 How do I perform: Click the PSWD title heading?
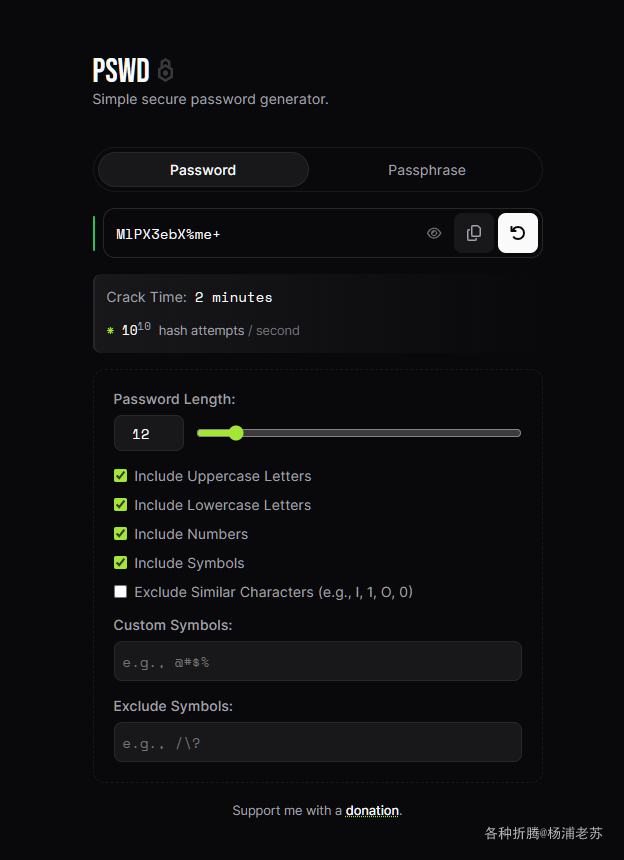[121, 70]
